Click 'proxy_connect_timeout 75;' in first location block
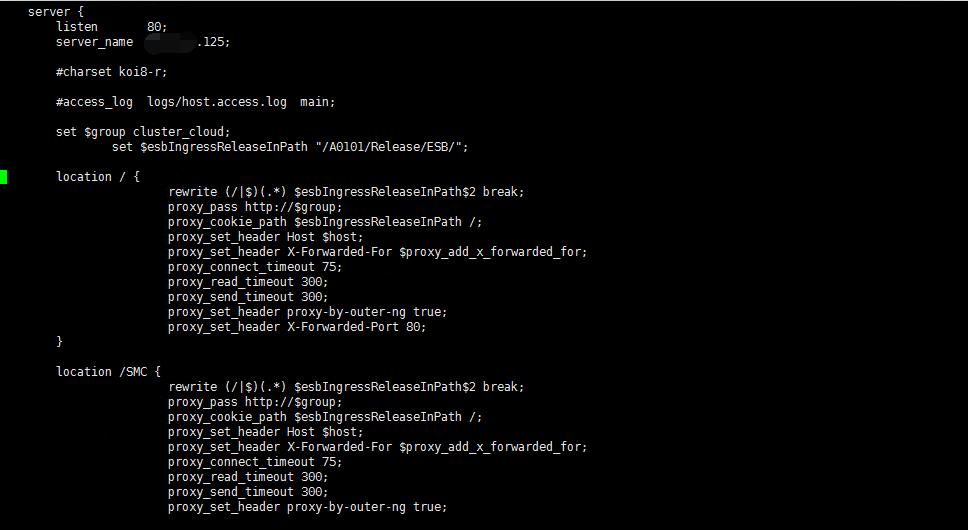968x530 pixels. tap(255, 267)
